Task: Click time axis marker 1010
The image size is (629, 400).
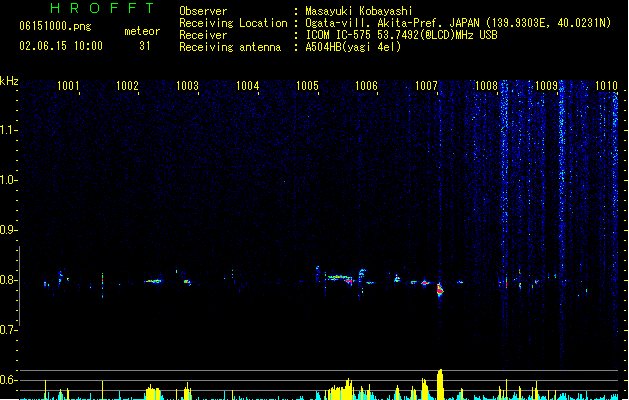Action: (606, 86)
